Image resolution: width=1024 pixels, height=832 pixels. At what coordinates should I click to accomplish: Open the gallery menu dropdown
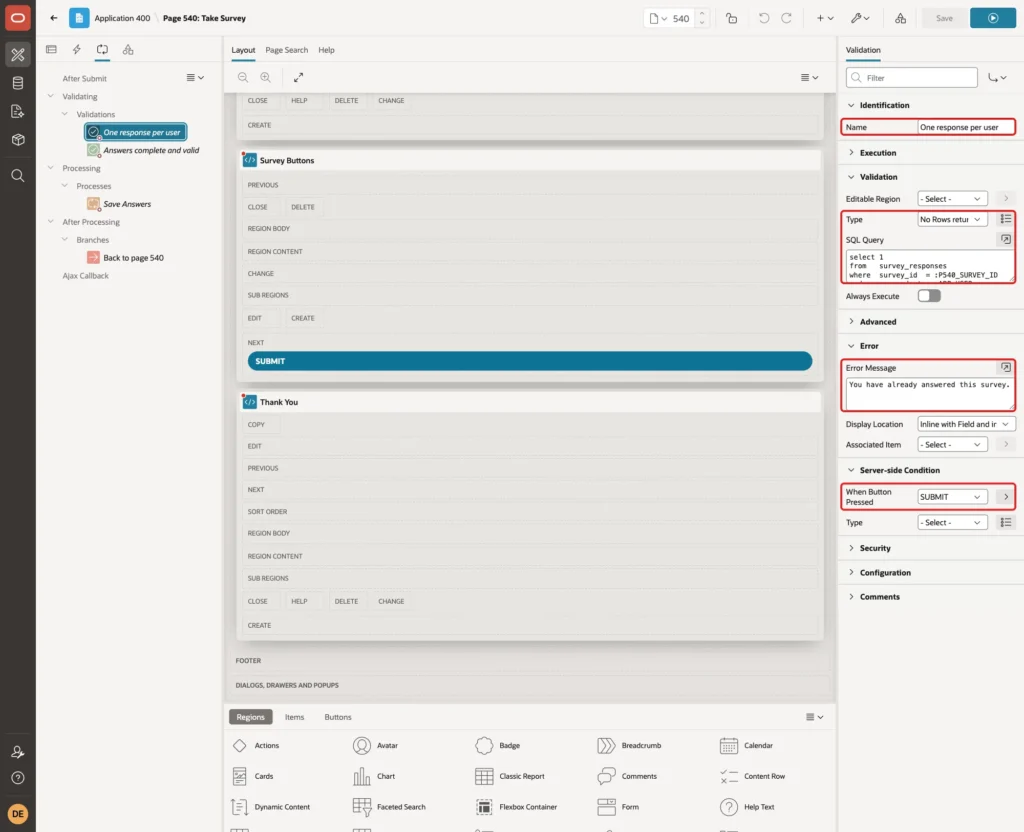click(814, 717)
